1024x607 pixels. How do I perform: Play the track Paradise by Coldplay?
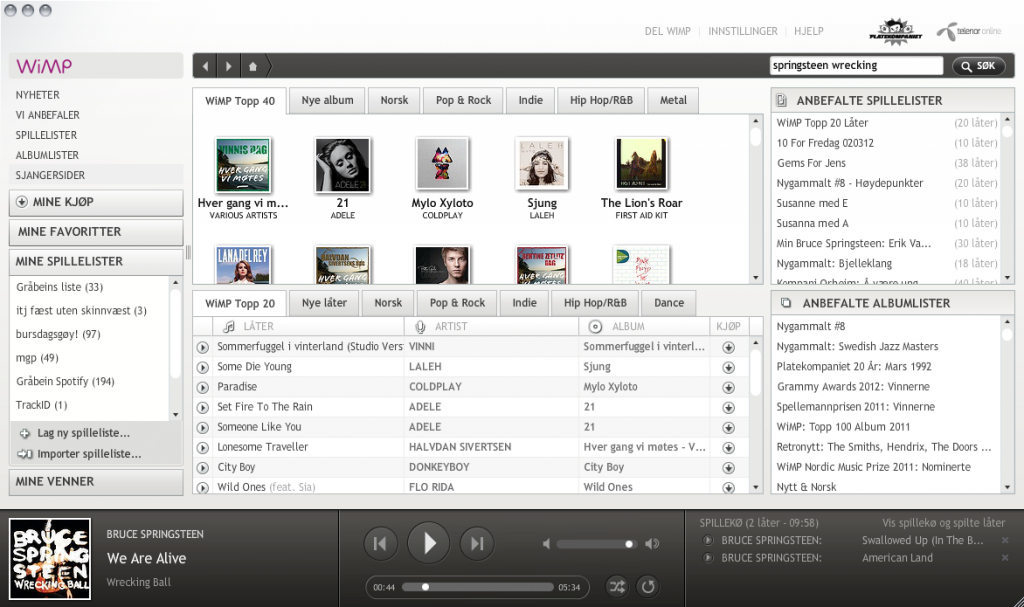pyautogui.click(x=203, y=387)
